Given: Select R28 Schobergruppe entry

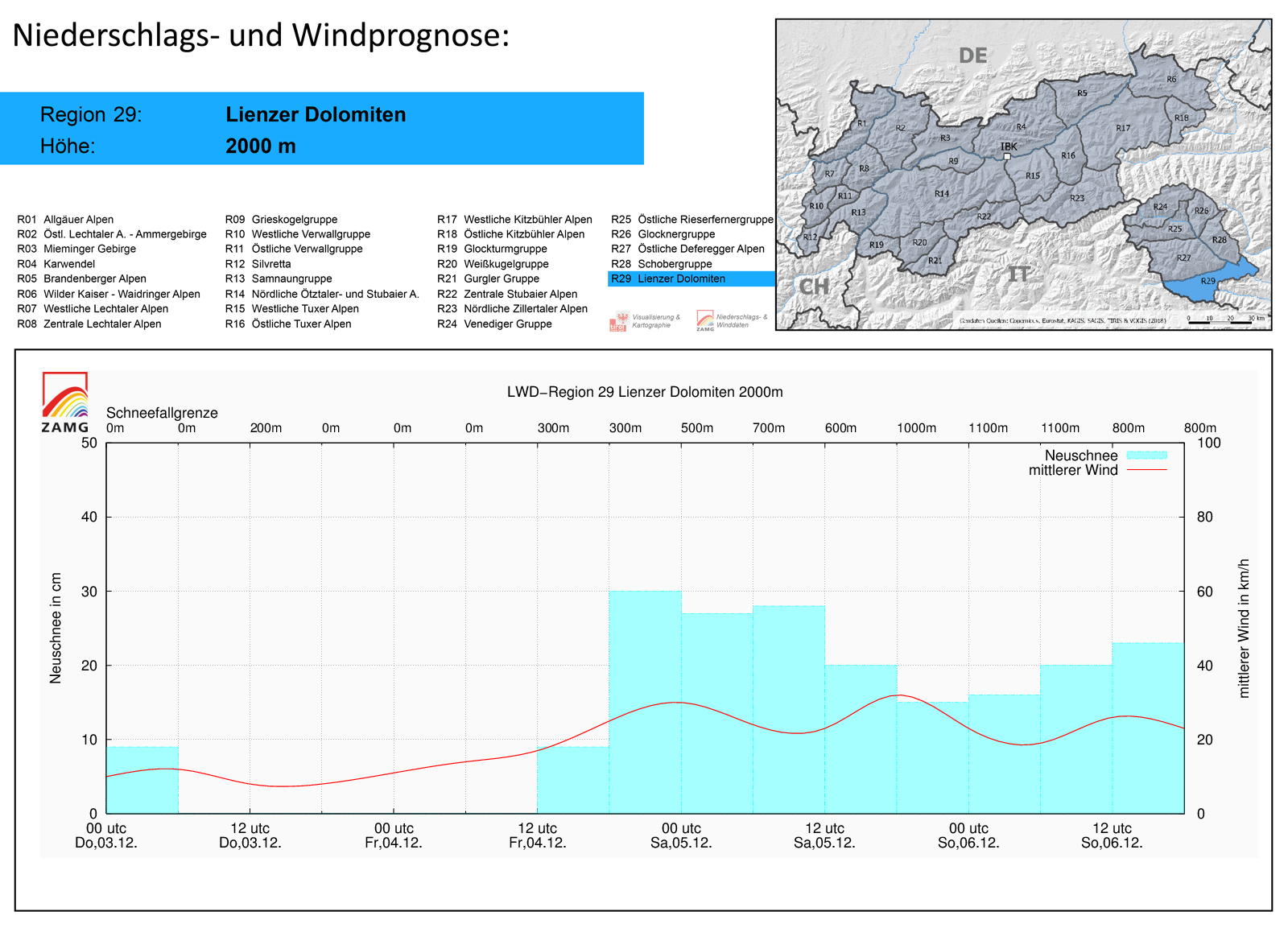Looking at the screenshot, I should coord(662,264).
